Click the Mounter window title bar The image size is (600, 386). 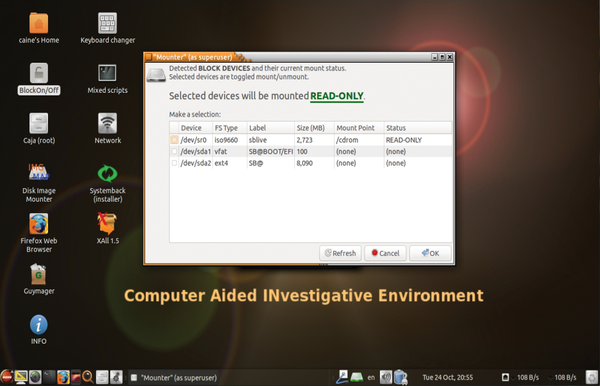tap(298, 57)
